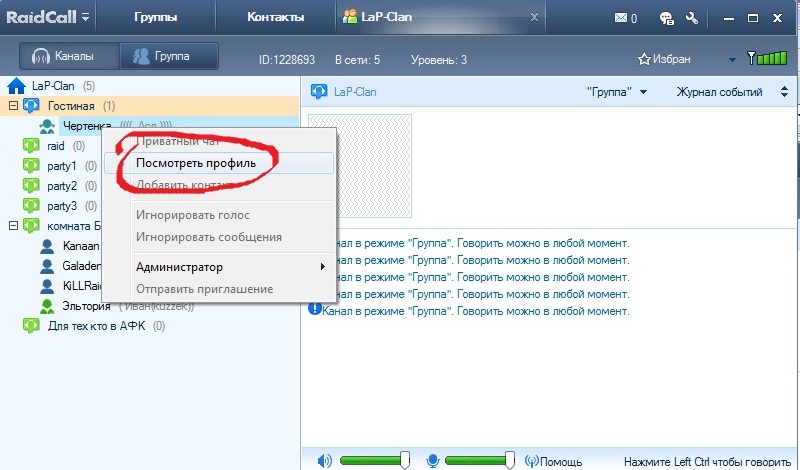Switch to the Группа view
The width and height of the screenshot is (800, 470).
point(161,57)
